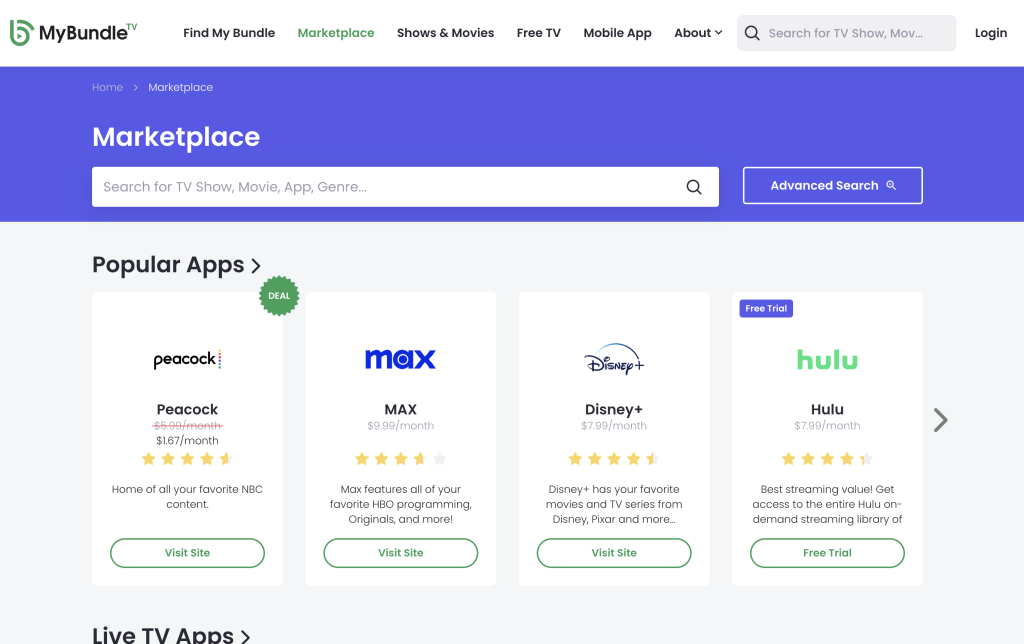Visit the Disney+ site

(614, 553)
